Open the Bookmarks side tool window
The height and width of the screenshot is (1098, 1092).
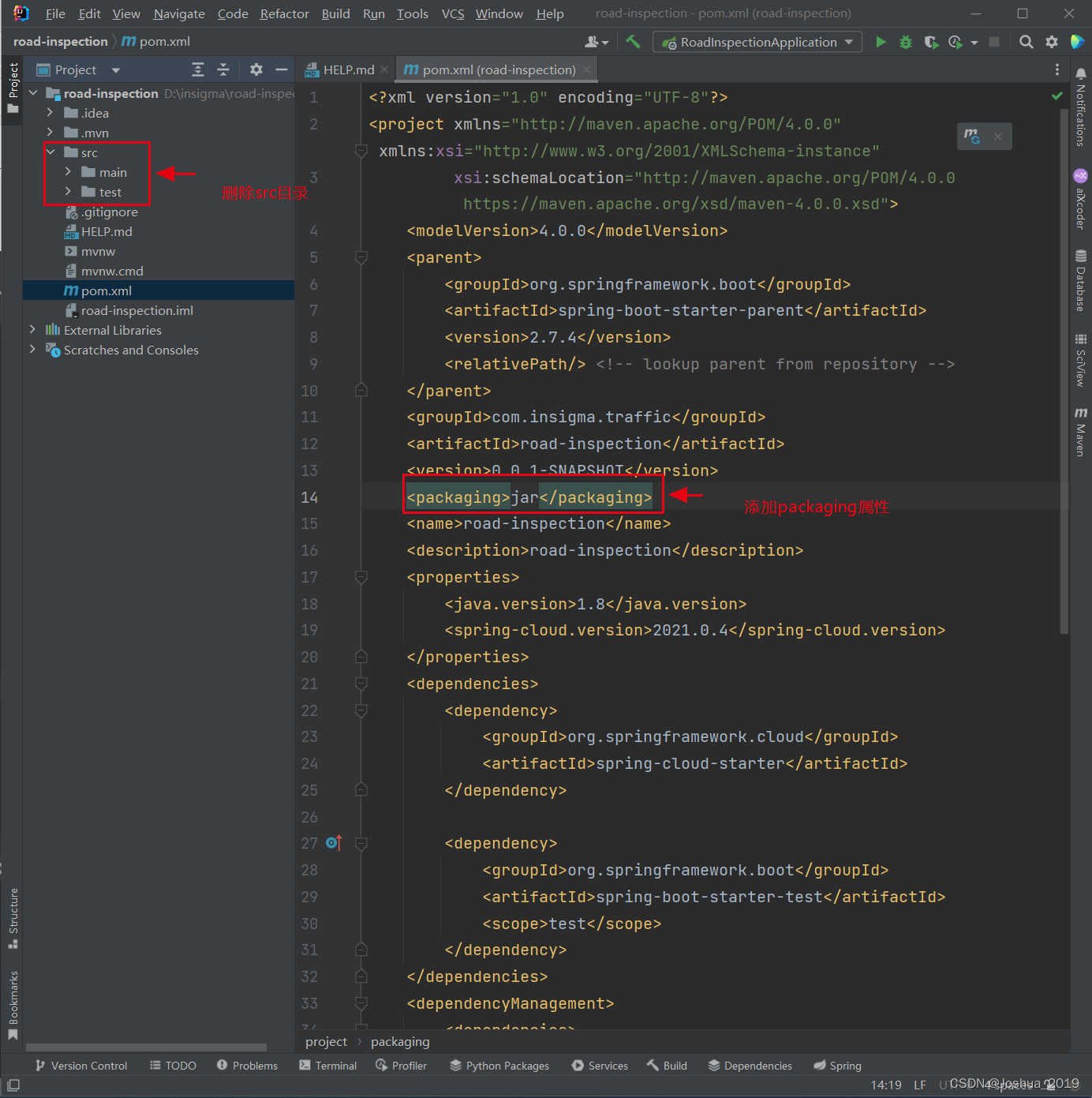(x=13, y=1006)
